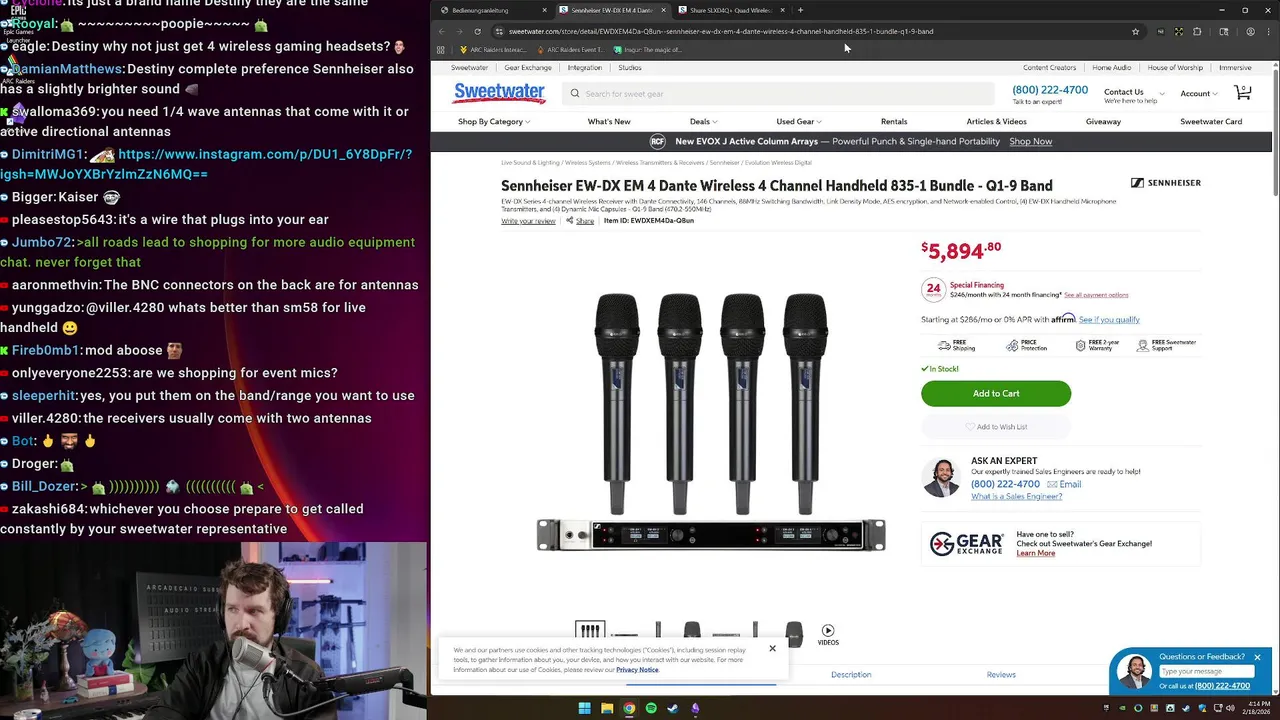Image resolution: width=1280 pixels, height=720 pixels.
Task: Open the Reviews tab
Action: coord(1001,675)
